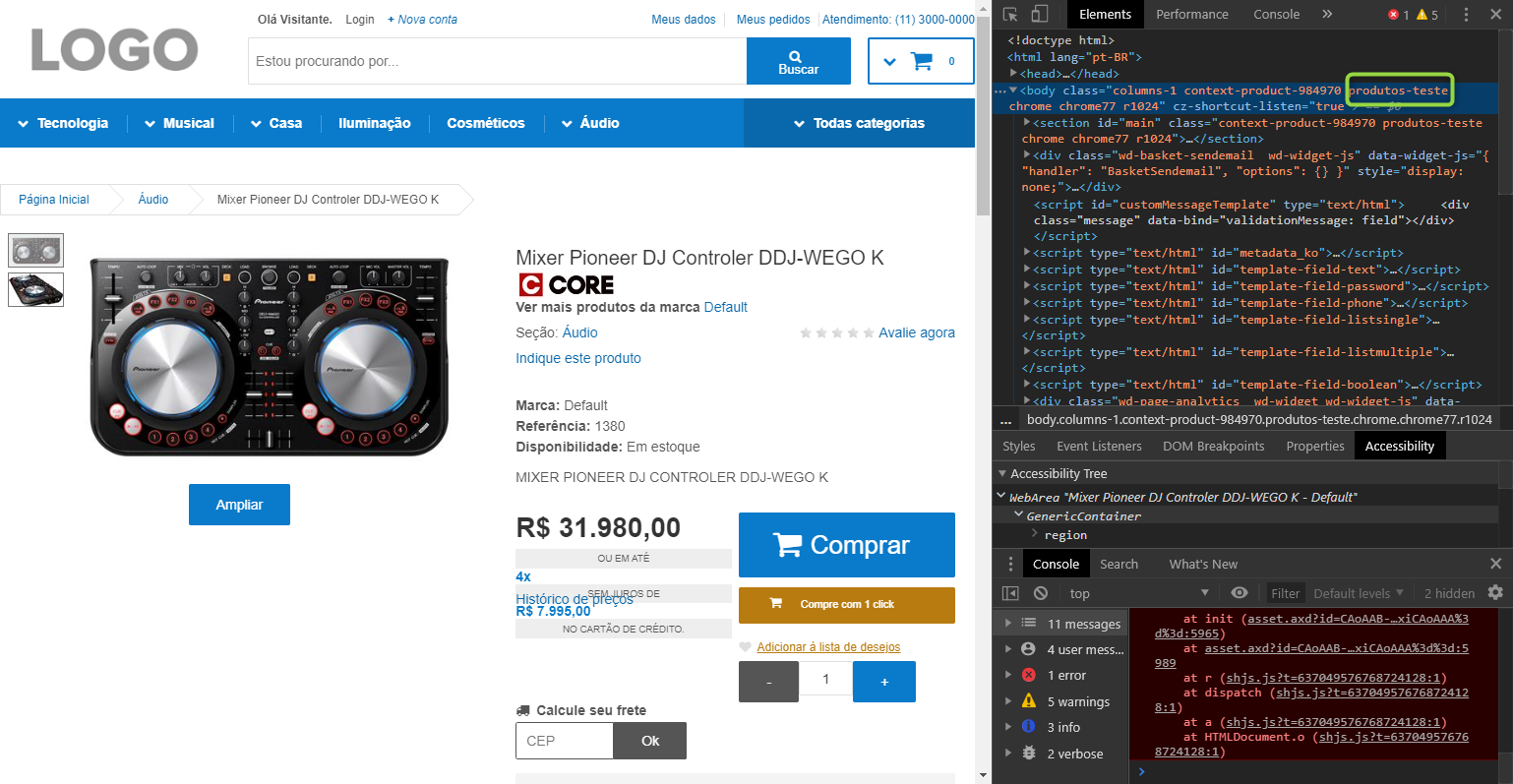Open the top JavaScript context dropdown
Viewport: 1513px width, 784px height.
[1138, 593]
